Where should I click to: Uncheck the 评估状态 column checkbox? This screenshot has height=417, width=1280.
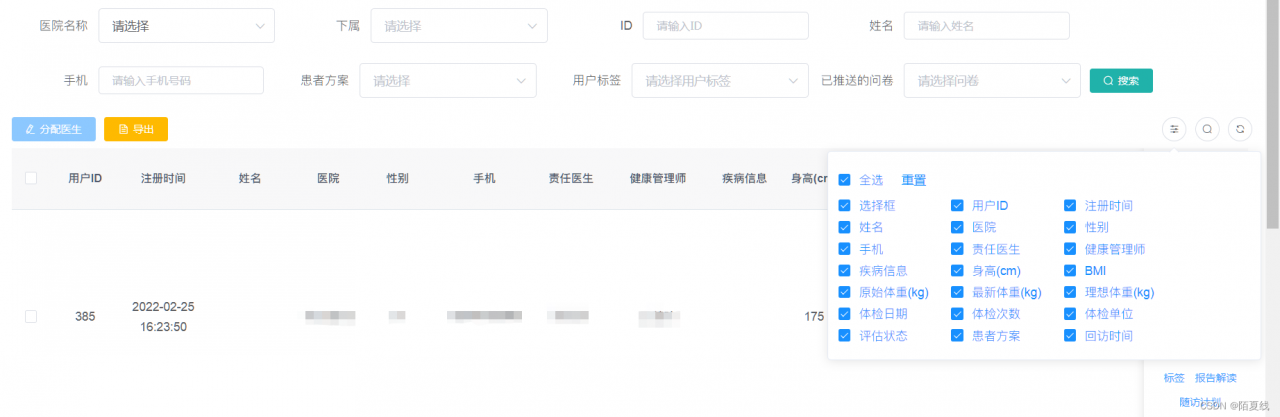tap(845, 336)
